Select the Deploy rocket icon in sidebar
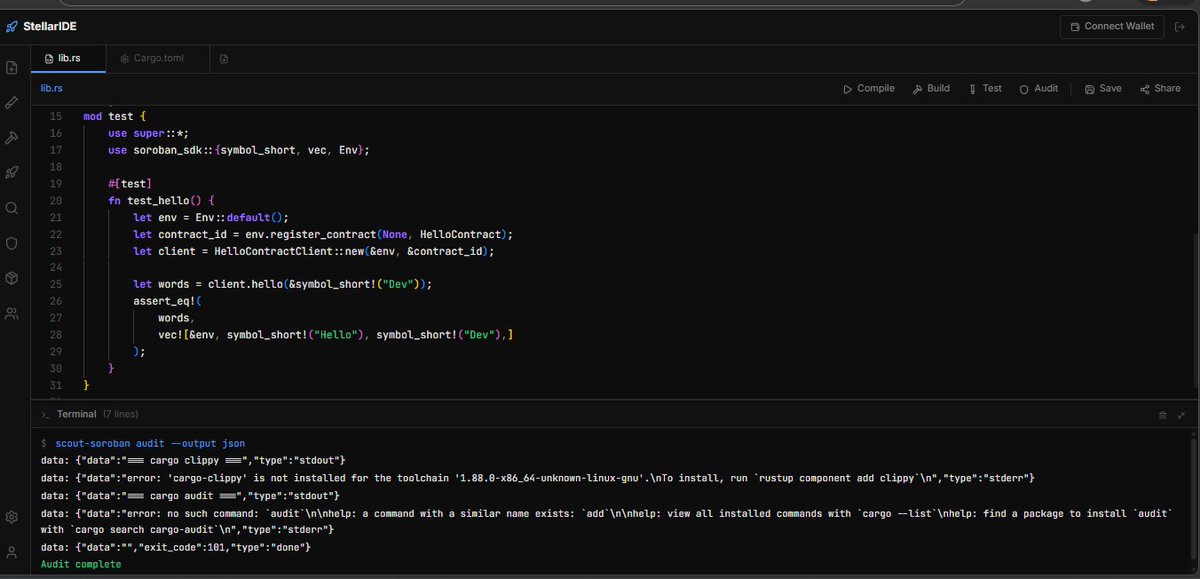Screen dimensions: 1200x579 [x=13, y=172]
